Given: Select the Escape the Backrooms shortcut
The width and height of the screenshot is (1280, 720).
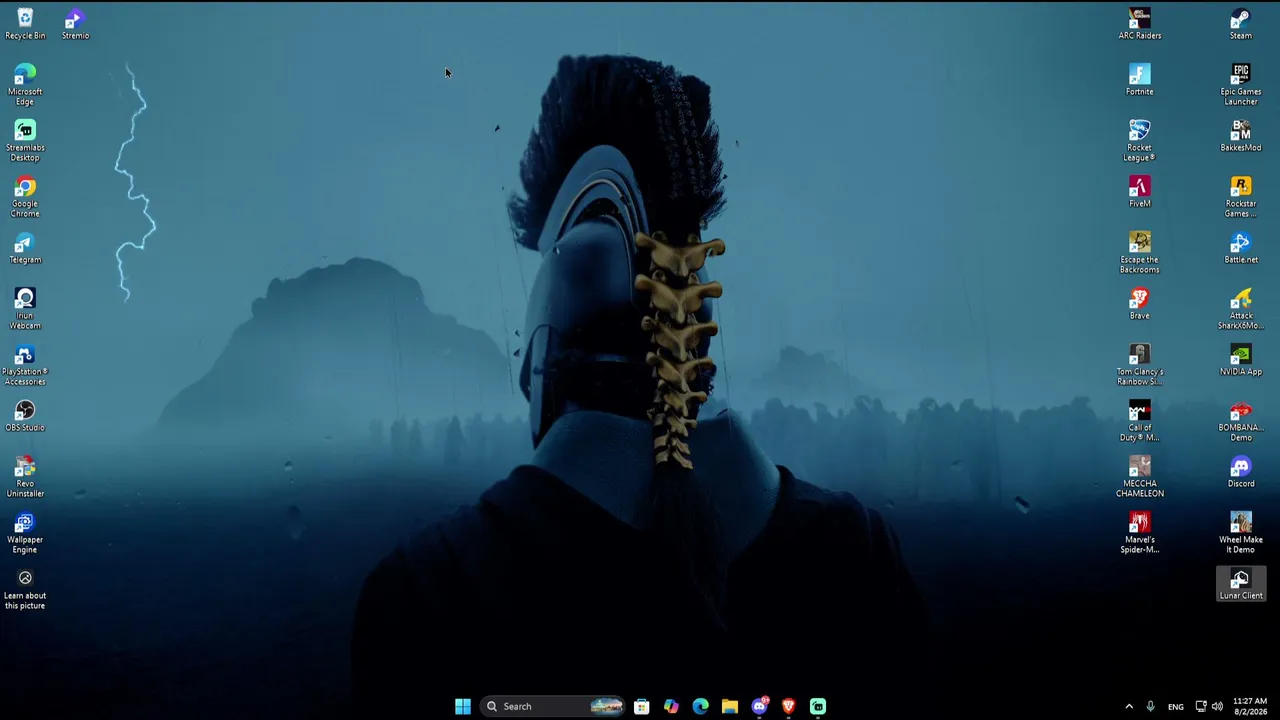Looking at the screenshot, I should [x=1140, y=253].
